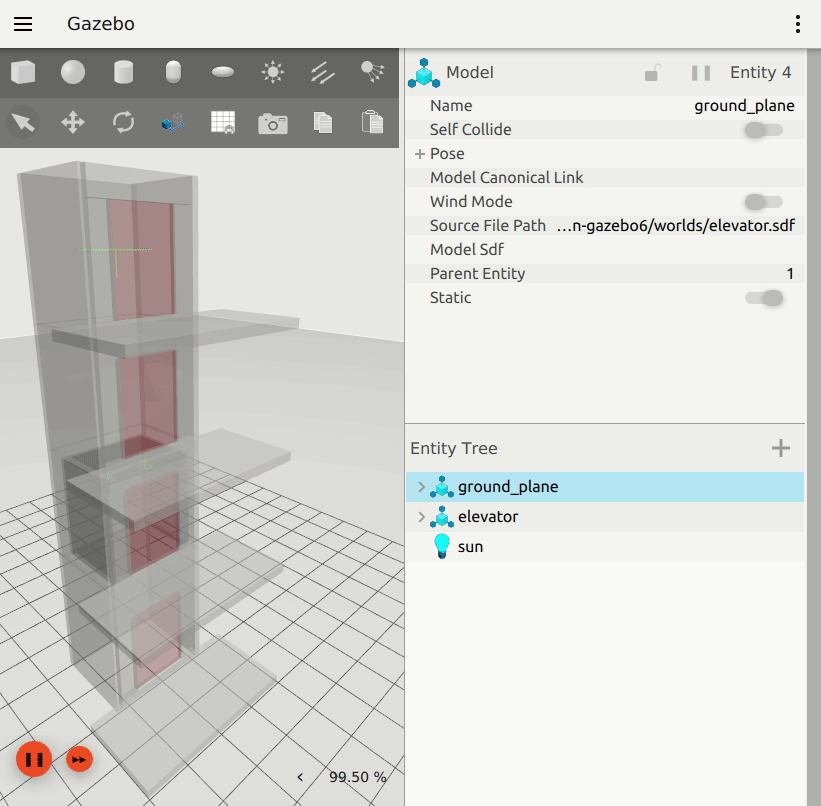Viewport: 821px width, 806px height.
Task: Insert a cylinder shape
Action: [123, 72]
